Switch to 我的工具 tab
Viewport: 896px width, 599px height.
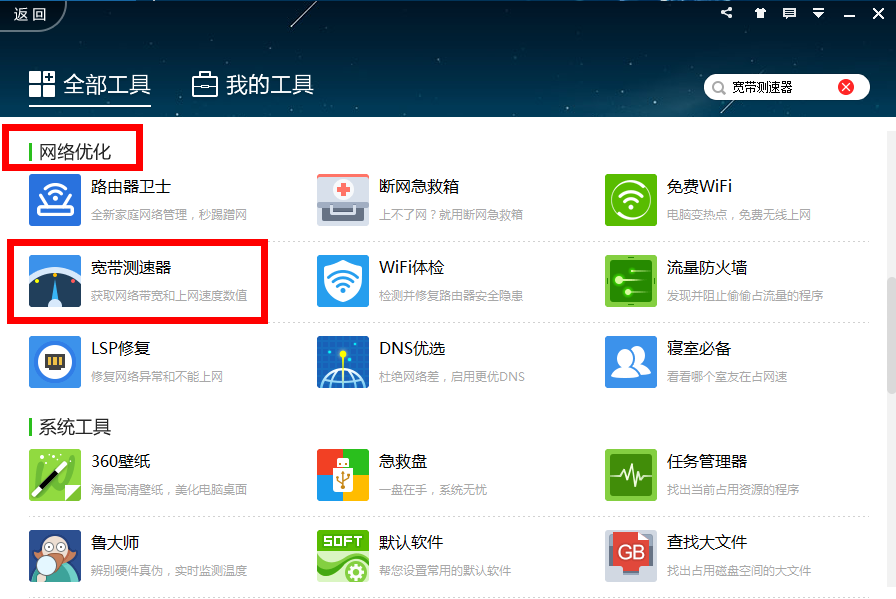pyautogui.click(x=253, y=85)
